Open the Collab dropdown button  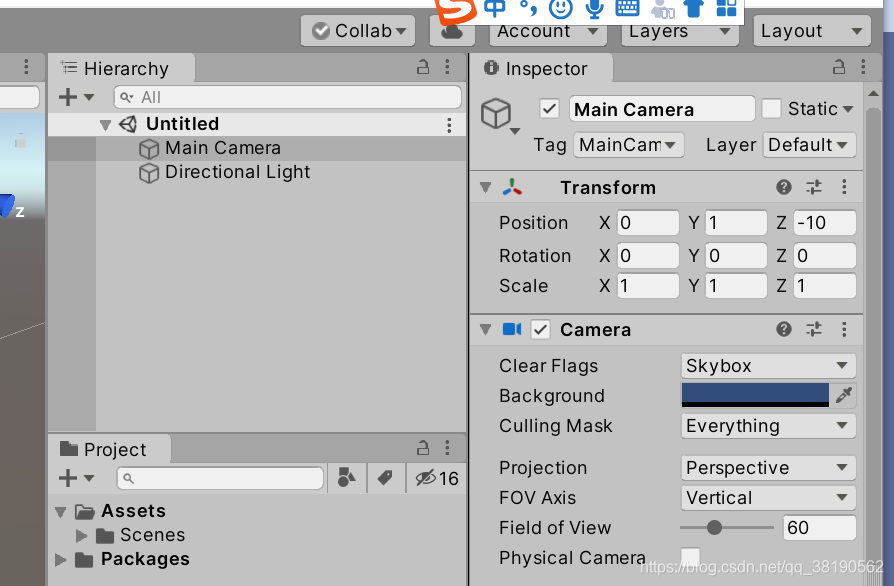tap(358, 30)
